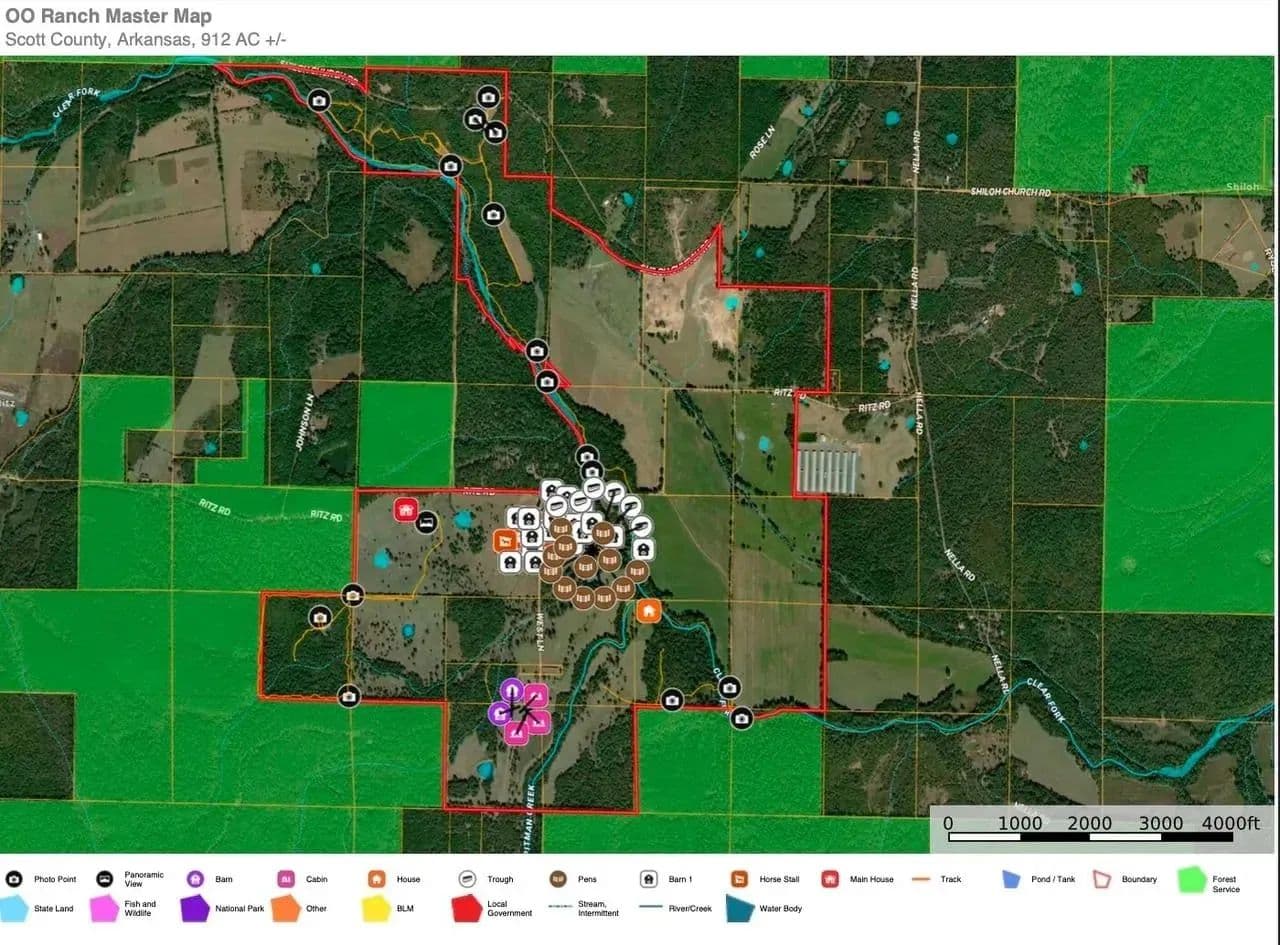Click the photo point at the southwest boundary corner

point(348,695)
